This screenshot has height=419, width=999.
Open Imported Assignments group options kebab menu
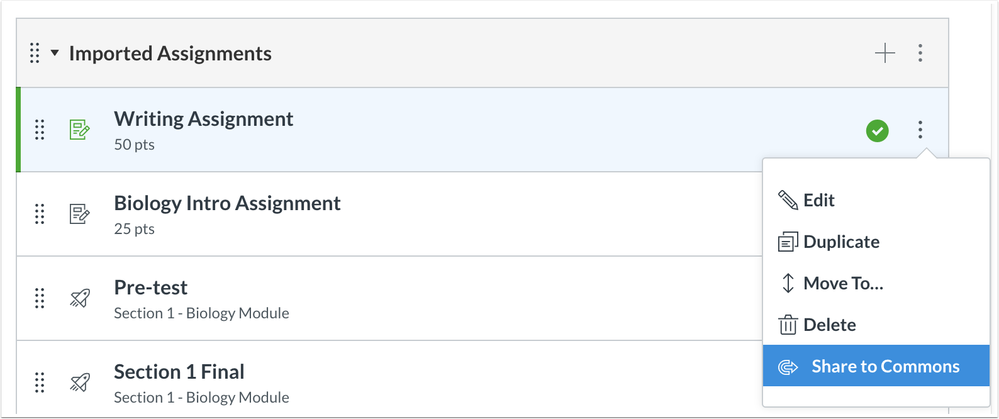pyautogui.click(x=920, y=54)
